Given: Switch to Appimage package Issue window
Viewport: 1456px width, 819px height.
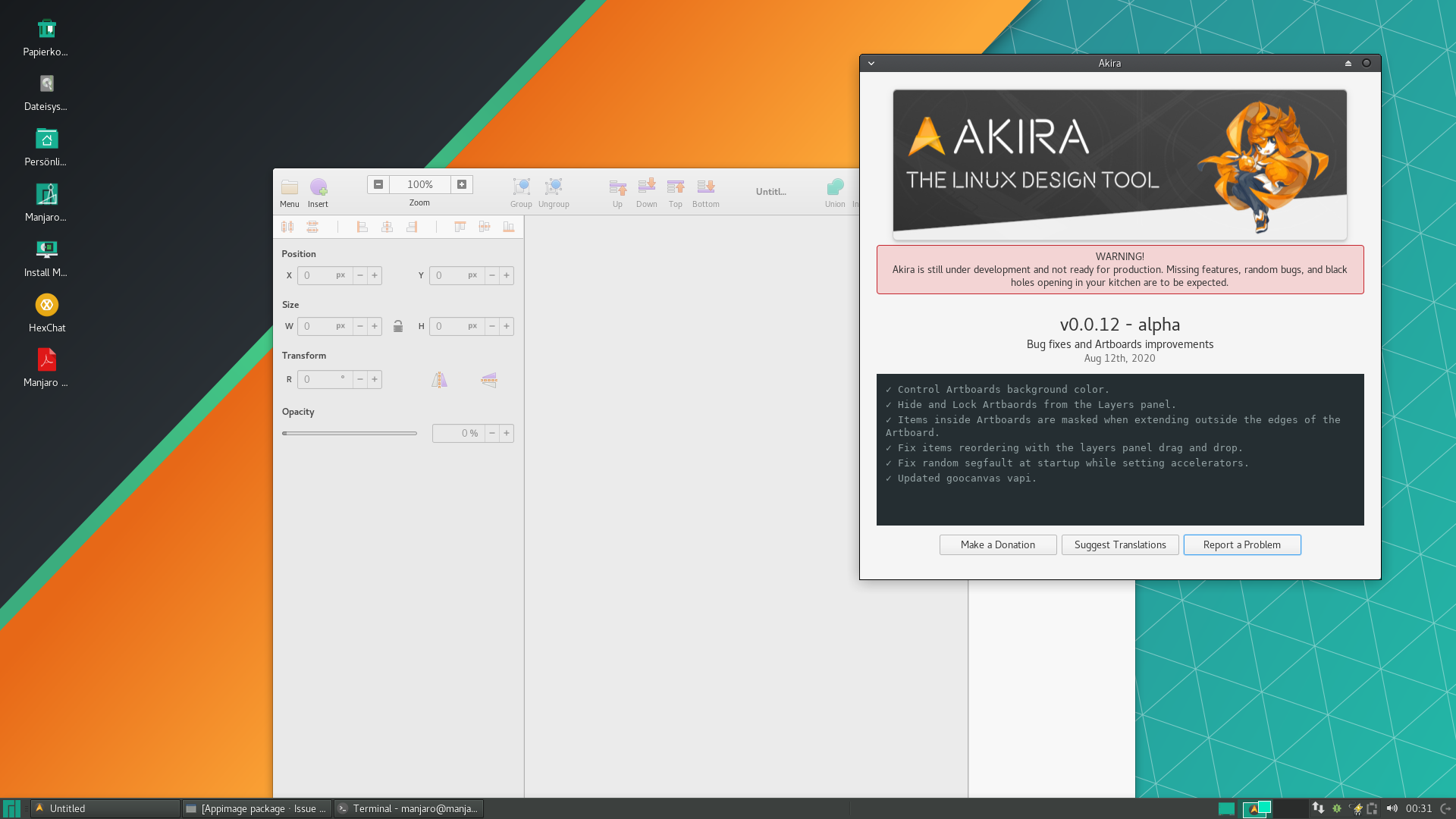Looking at the screenshot, I should pyautogui.click(x=257, y=808).
